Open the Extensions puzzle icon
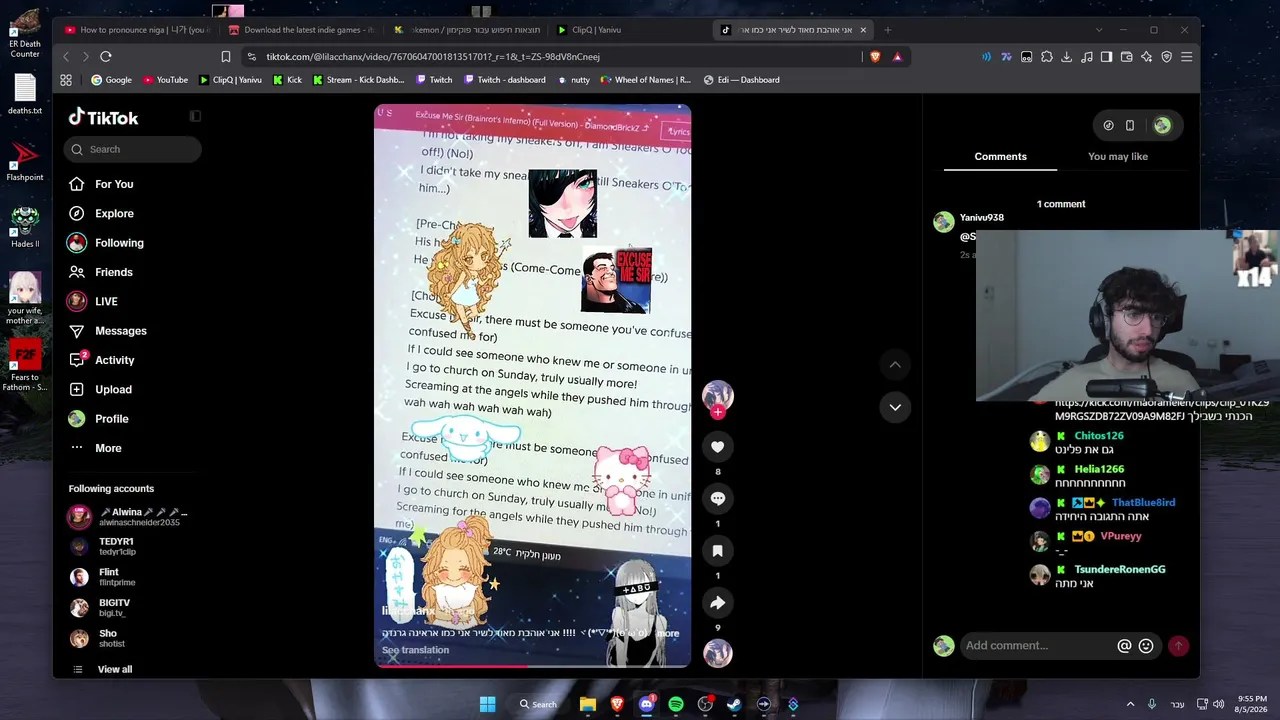 [x=1047, y=57]
